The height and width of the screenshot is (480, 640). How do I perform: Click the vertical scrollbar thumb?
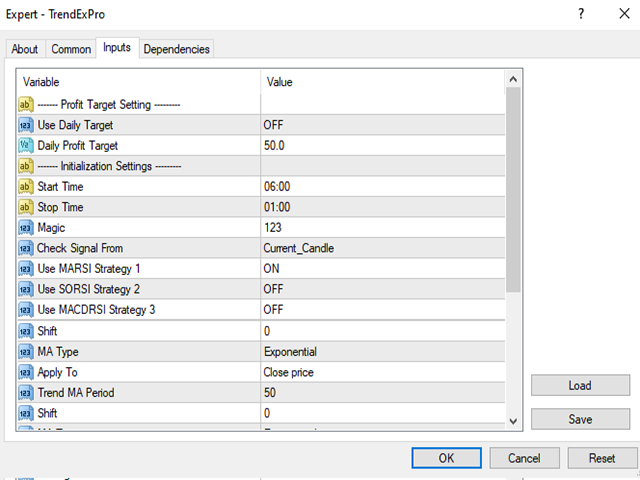(513, 190)
